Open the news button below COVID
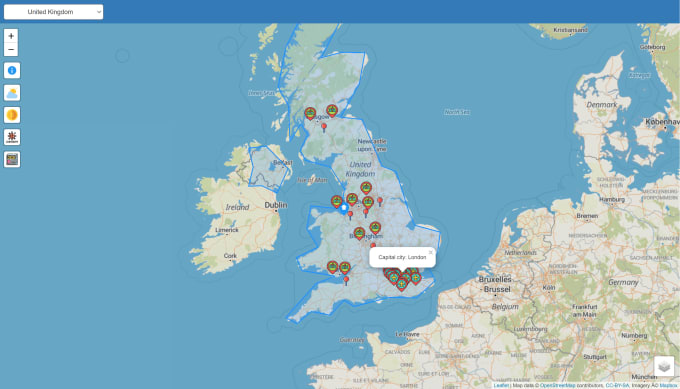The width and height of the screenshot is (680, 389). (12, 159)
